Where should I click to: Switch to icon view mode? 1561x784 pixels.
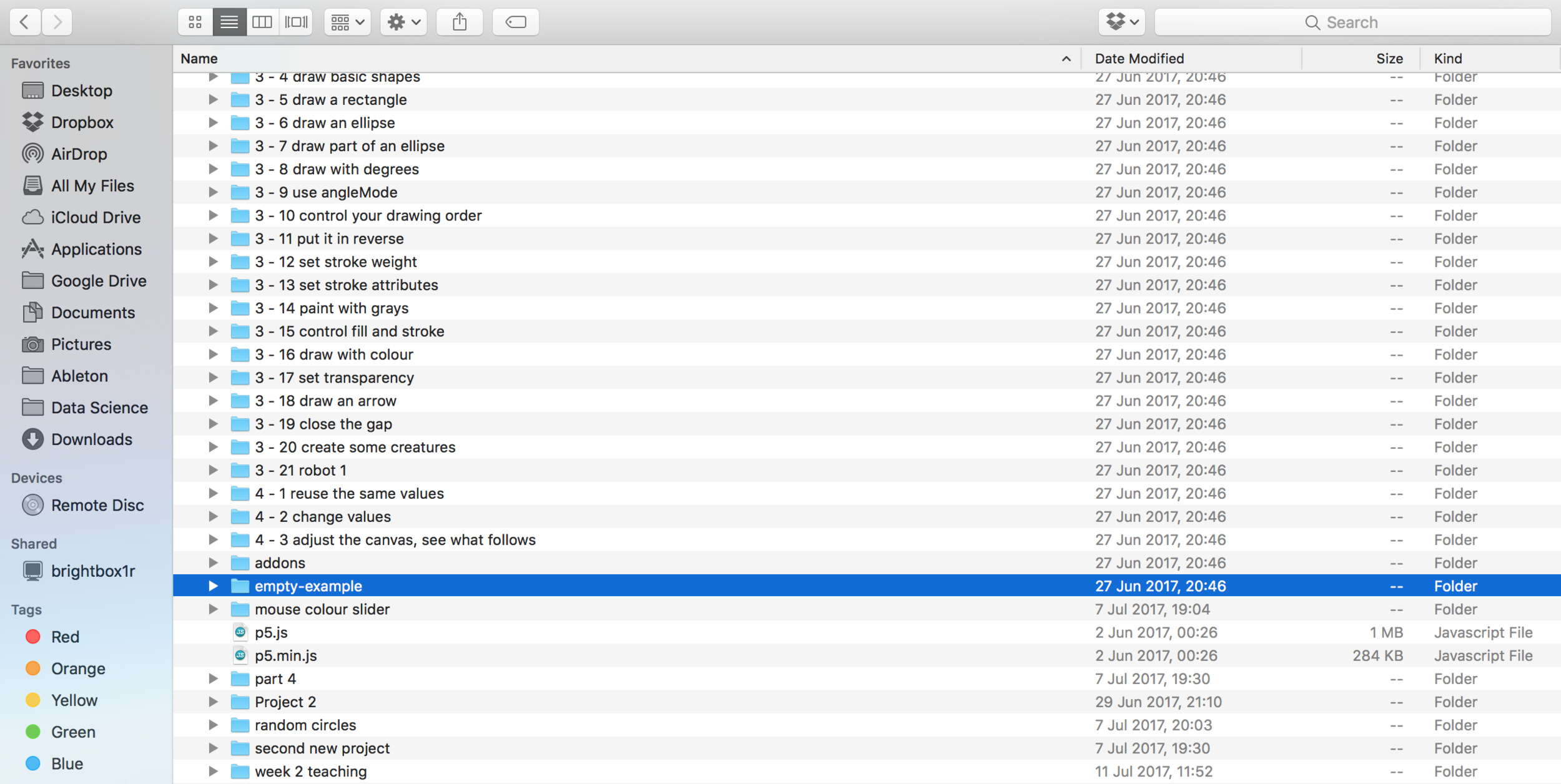pyautogui.click(x=195, y=22)
